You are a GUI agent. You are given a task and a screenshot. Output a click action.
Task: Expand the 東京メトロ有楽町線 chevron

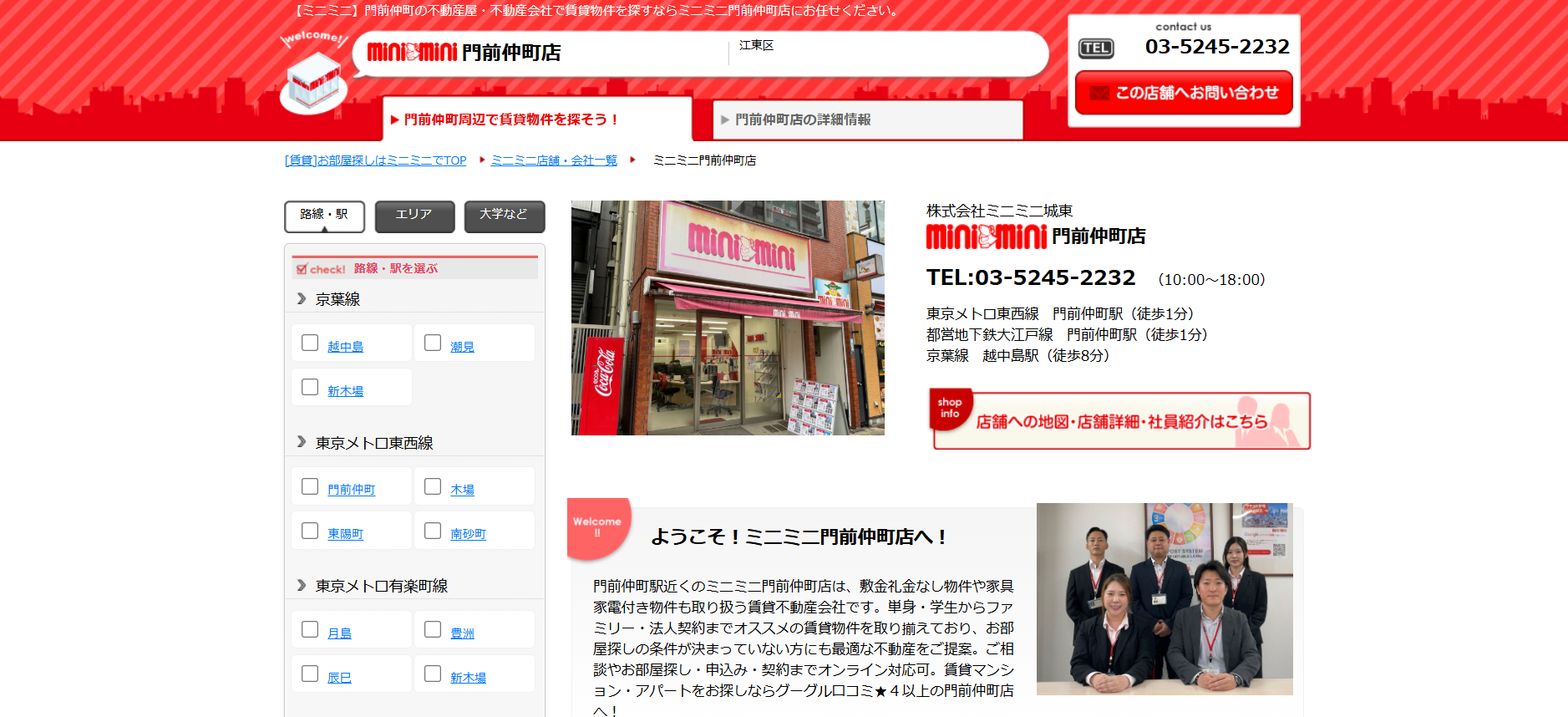(302, 585)
